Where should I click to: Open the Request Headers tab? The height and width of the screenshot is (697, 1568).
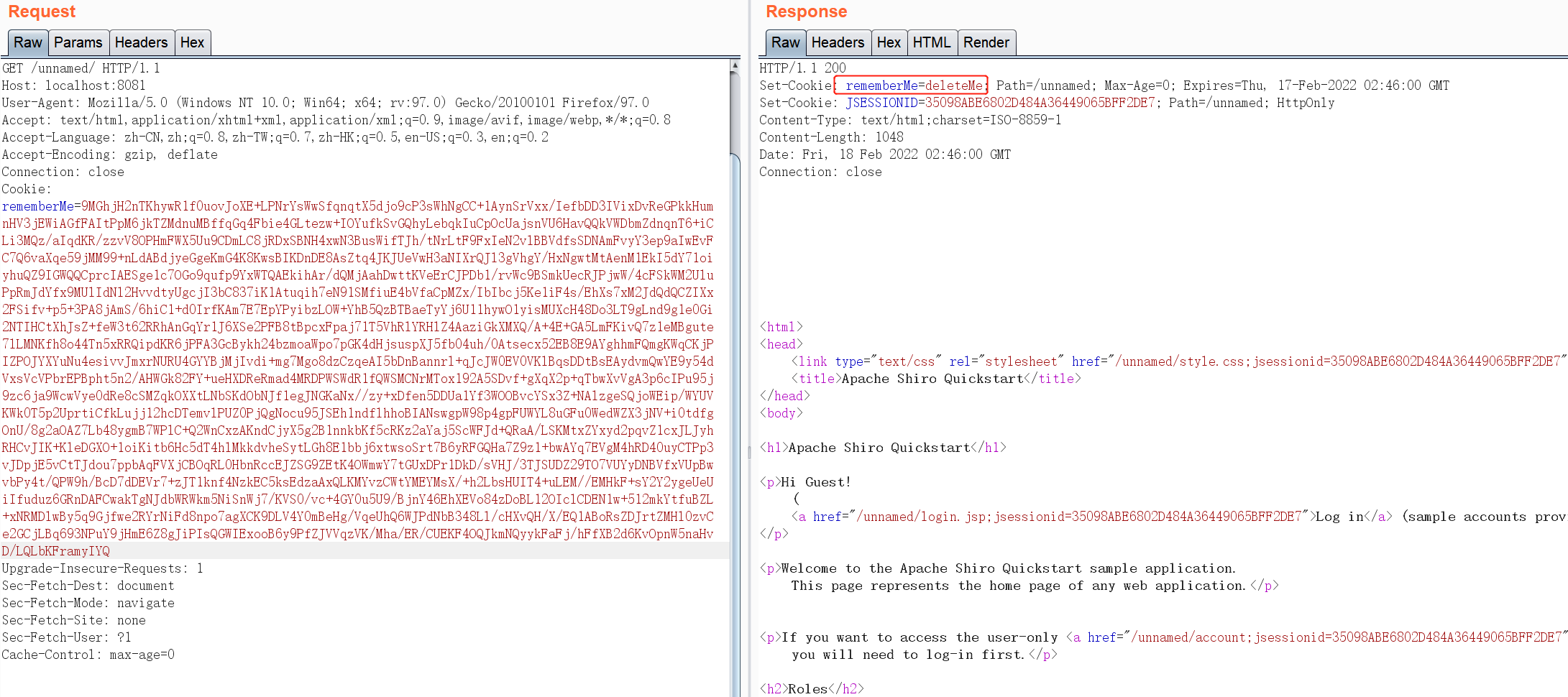[141, 42]
